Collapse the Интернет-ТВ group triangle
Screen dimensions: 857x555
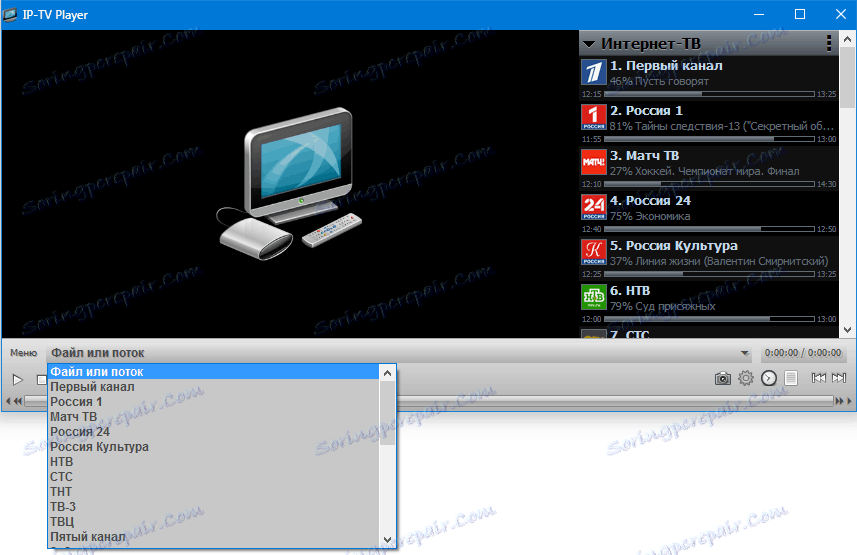tap(589, 44)
